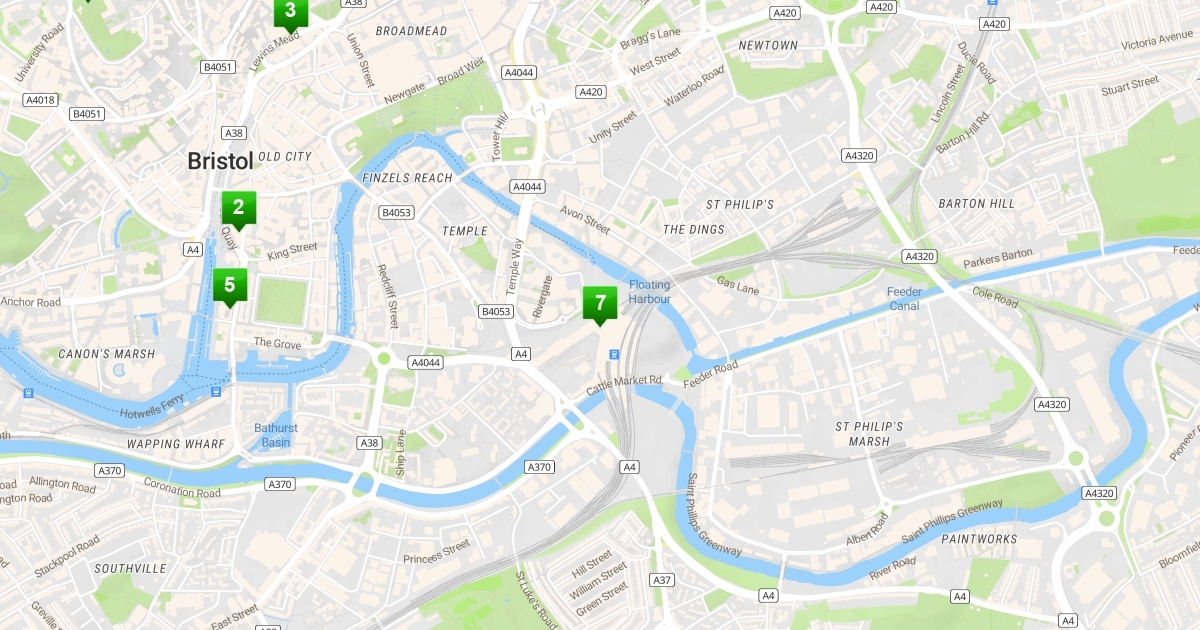Select the Wapping Wharf label

(x=168, y=444)
